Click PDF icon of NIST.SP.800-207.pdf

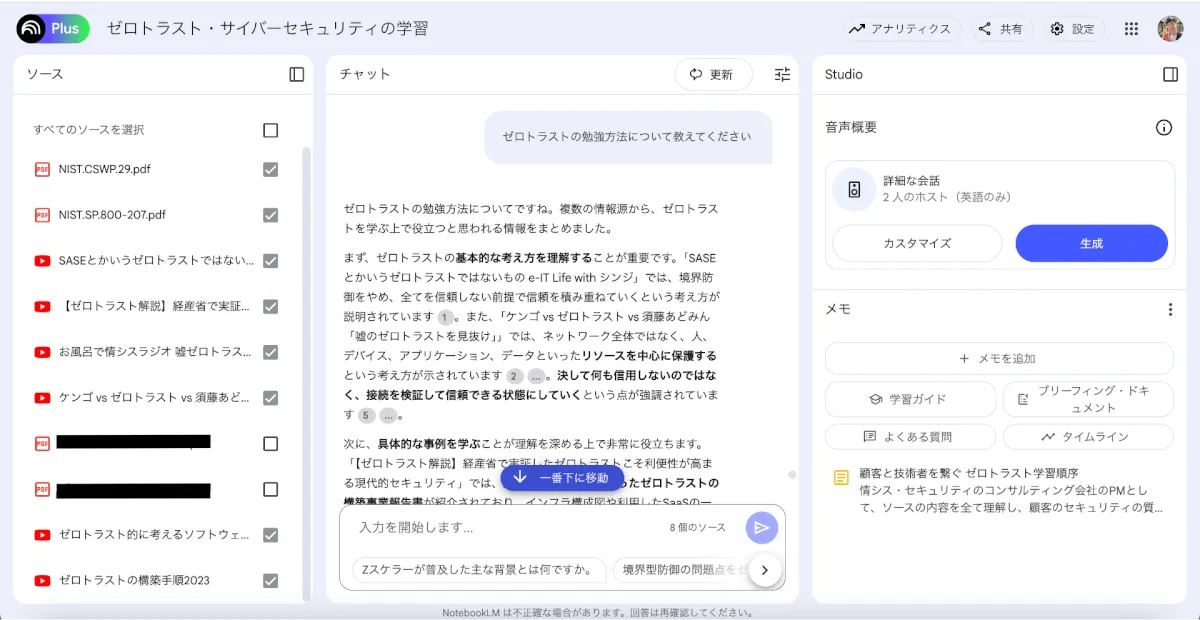[42, 215]
